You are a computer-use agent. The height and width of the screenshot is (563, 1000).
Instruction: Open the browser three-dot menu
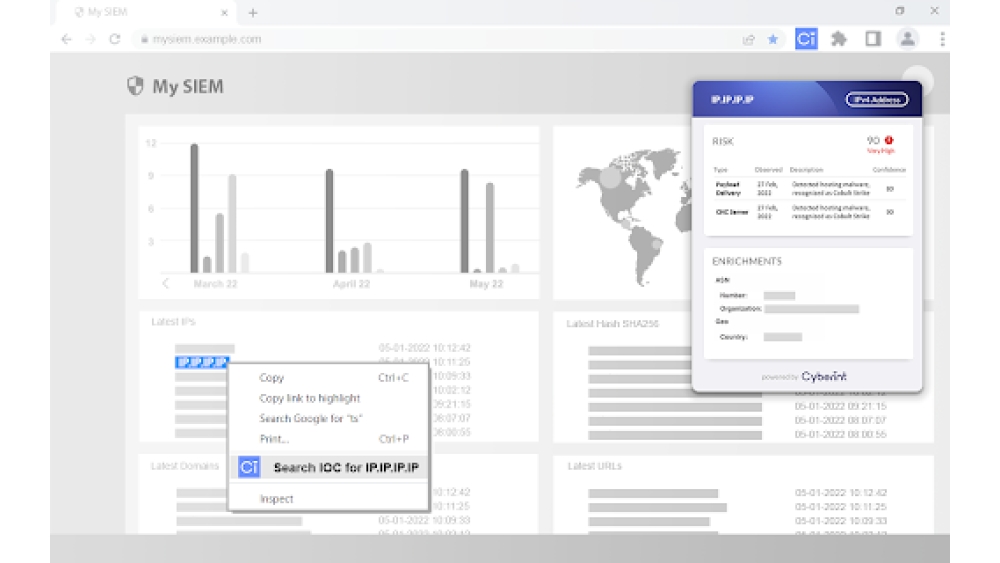[x=942, y=39]
